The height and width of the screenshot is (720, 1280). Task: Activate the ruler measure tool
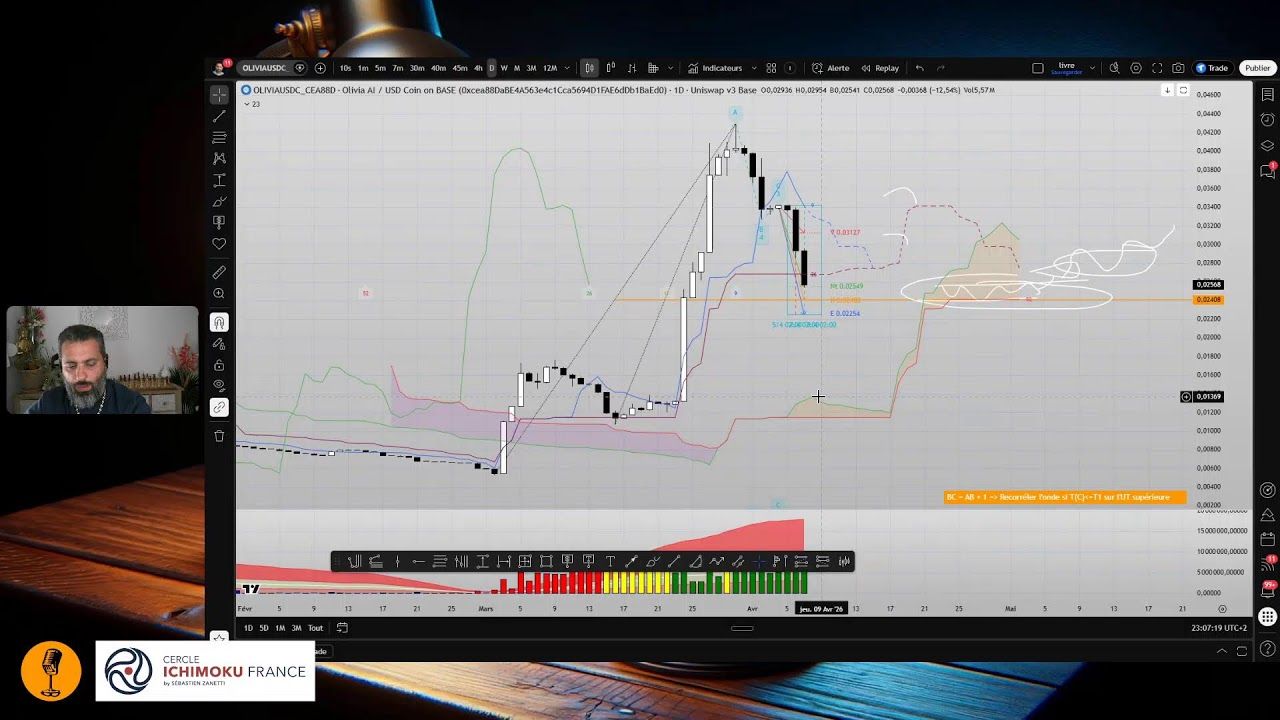[x=219, y=272]
